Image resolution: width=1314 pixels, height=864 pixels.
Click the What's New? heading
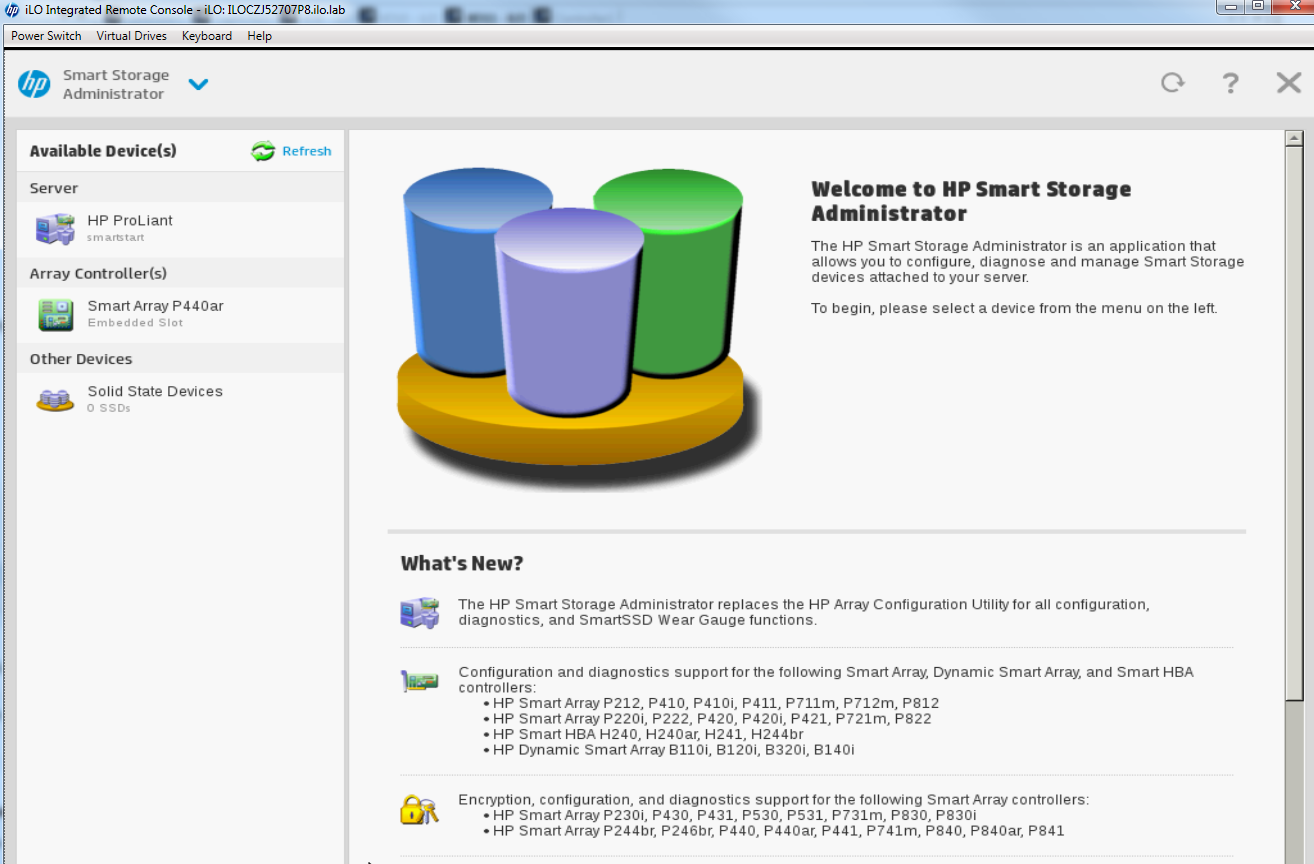[x=462, y=563]
